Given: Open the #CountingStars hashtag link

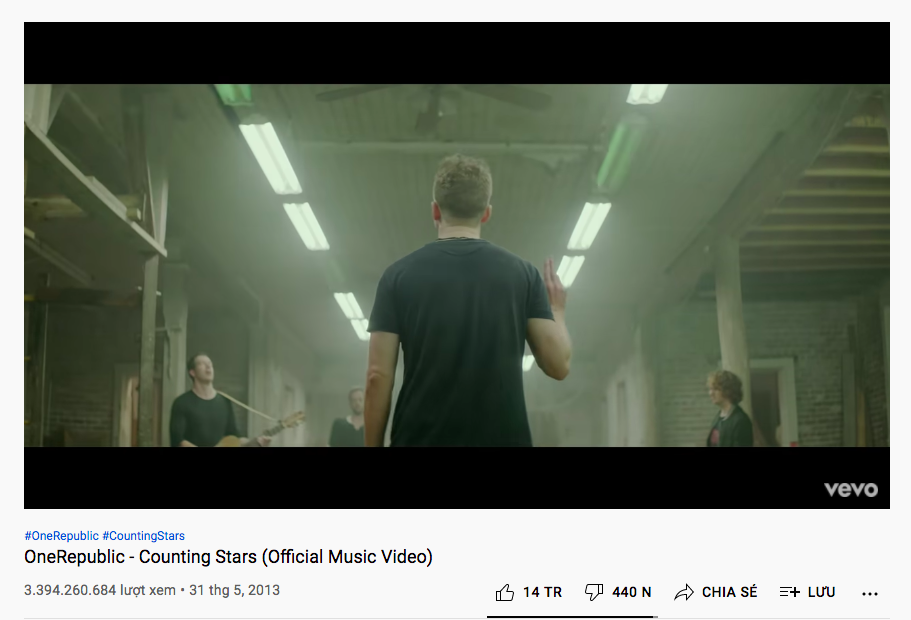Looking at the screenshot, I should [x=144, y=536].
